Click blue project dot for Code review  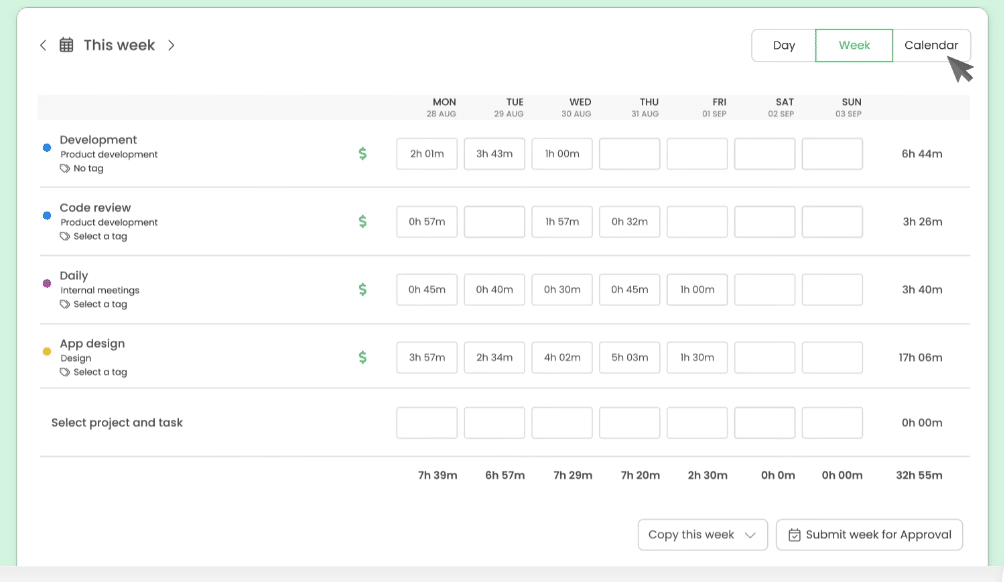tap(47, 216)
